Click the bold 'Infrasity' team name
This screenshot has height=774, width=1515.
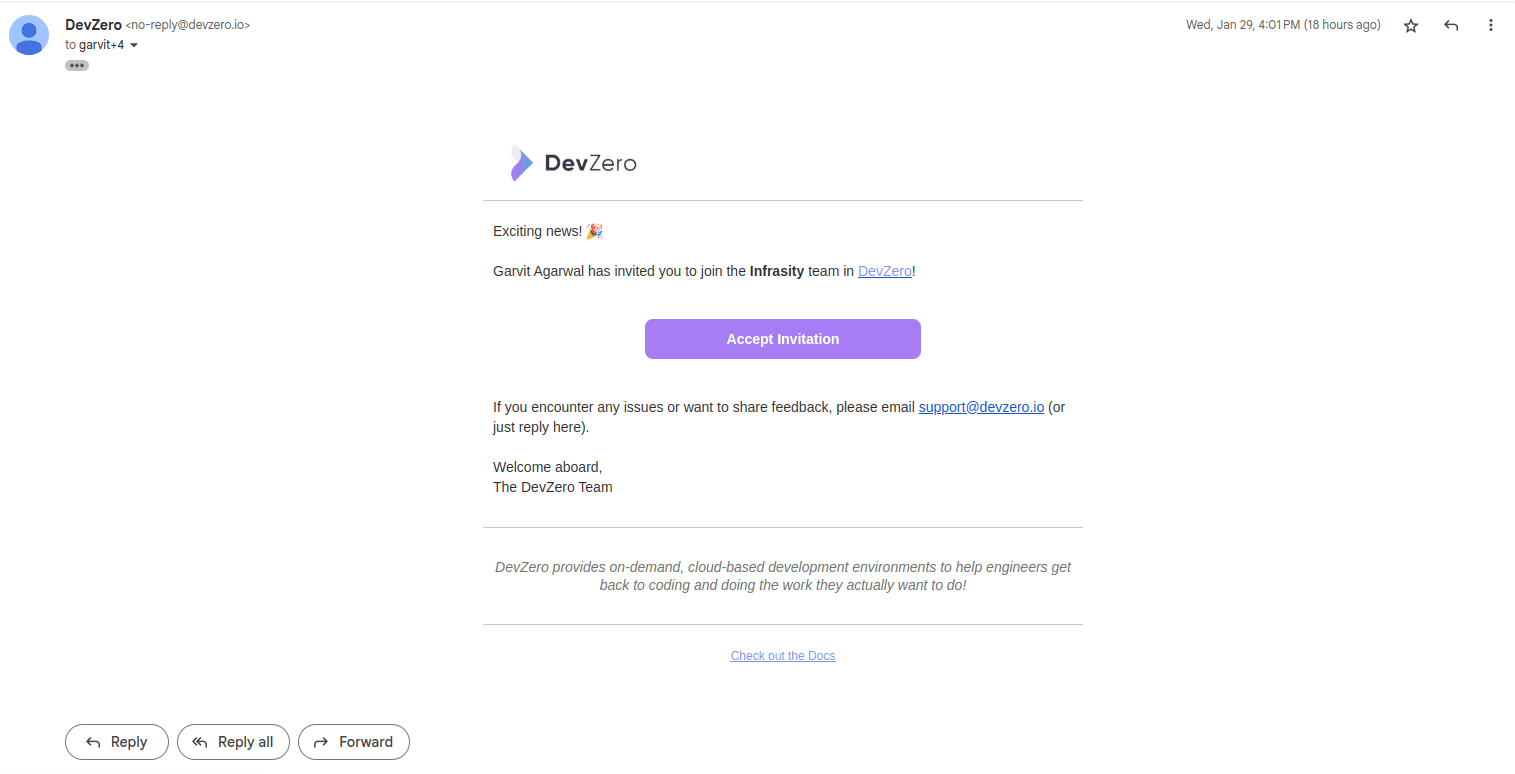(x=777, y=271)
